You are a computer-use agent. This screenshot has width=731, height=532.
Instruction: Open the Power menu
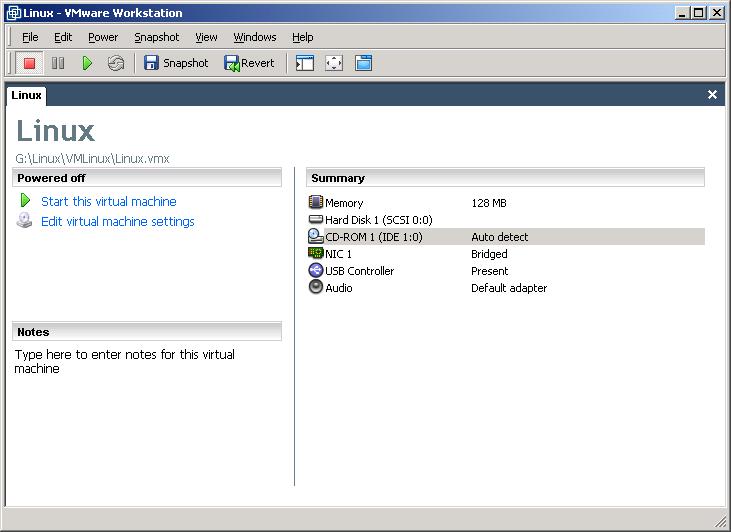103,37
